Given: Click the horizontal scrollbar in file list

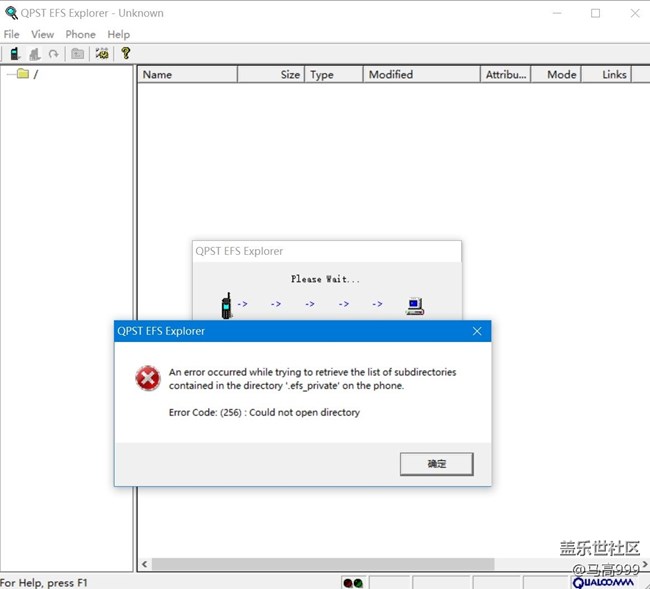Looking at the screenshot, I should coord(322,564).
